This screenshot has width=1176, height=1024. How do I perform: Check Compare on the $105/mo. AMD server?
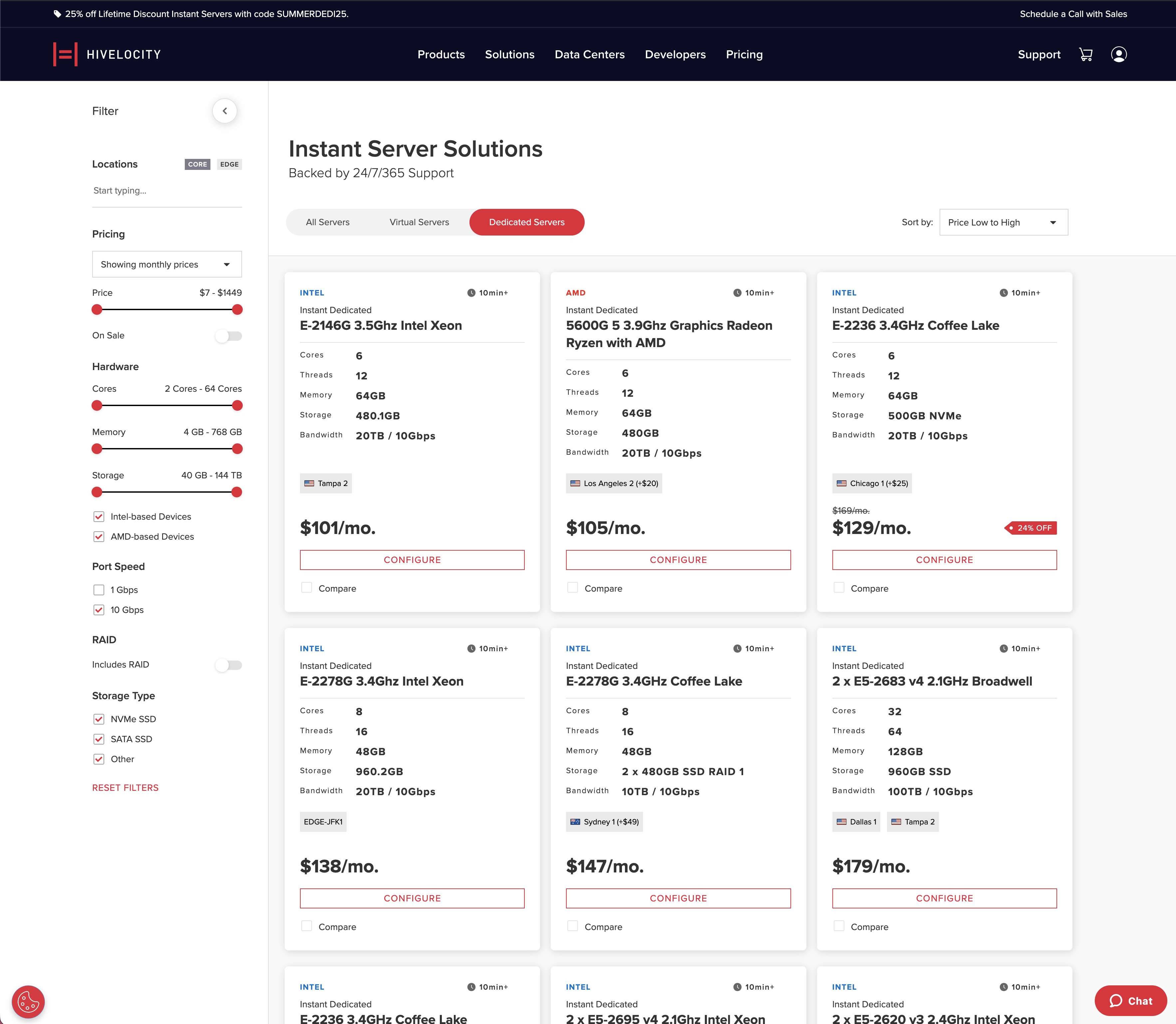click(x=573, y=588)
